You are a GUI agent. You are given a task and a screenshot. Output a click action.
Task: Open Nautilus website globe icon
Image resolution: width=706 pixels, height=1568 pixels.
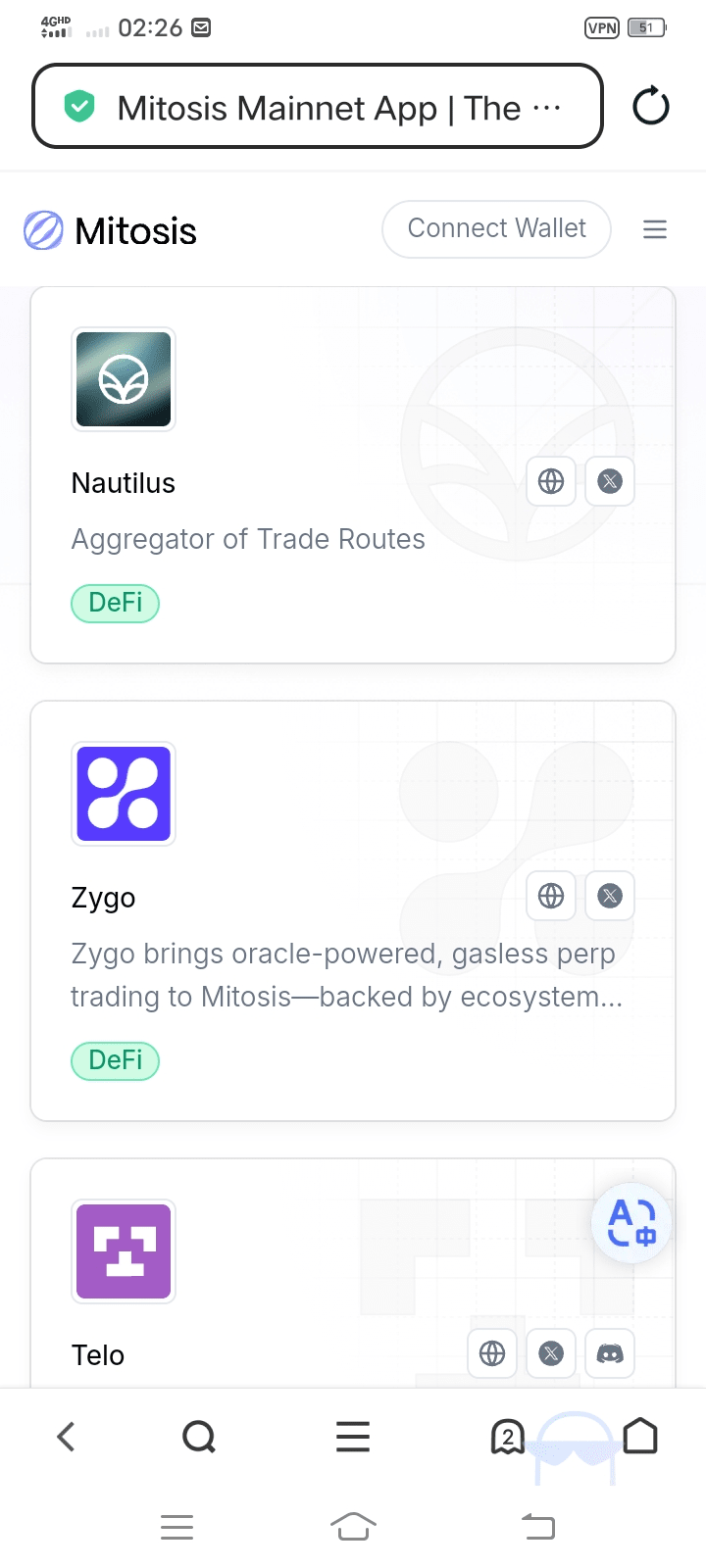[551, 481]
